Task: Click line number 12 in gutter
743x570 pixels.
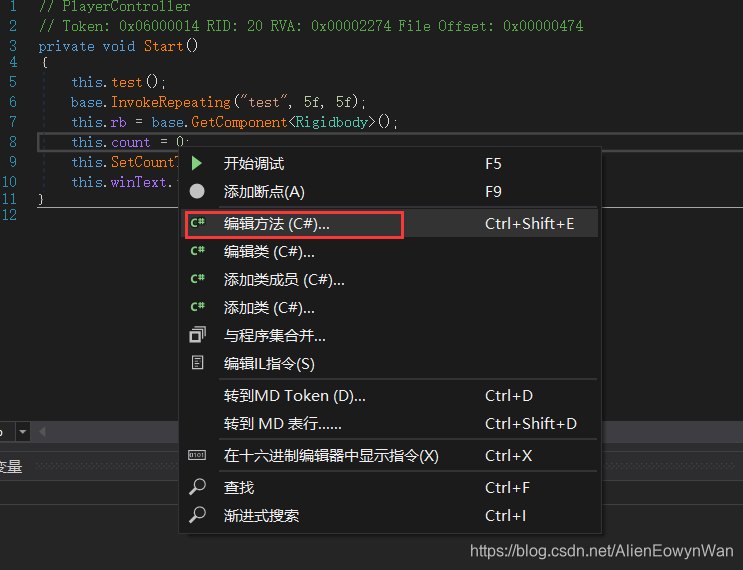Action: (x=9, y=215)
